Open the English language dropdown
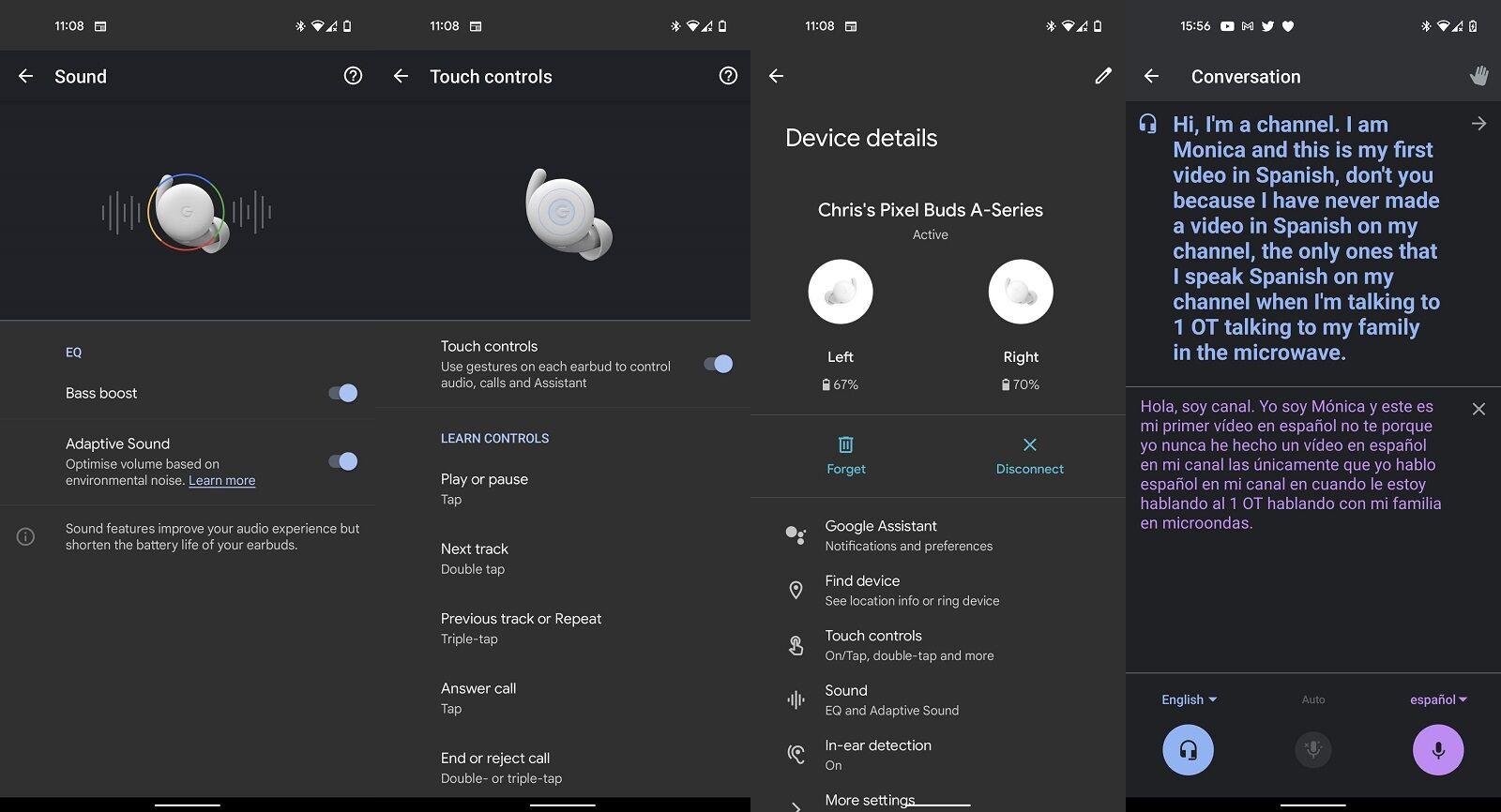The height and width of the screenshot is (812, 1501). tap(1189, 699)
